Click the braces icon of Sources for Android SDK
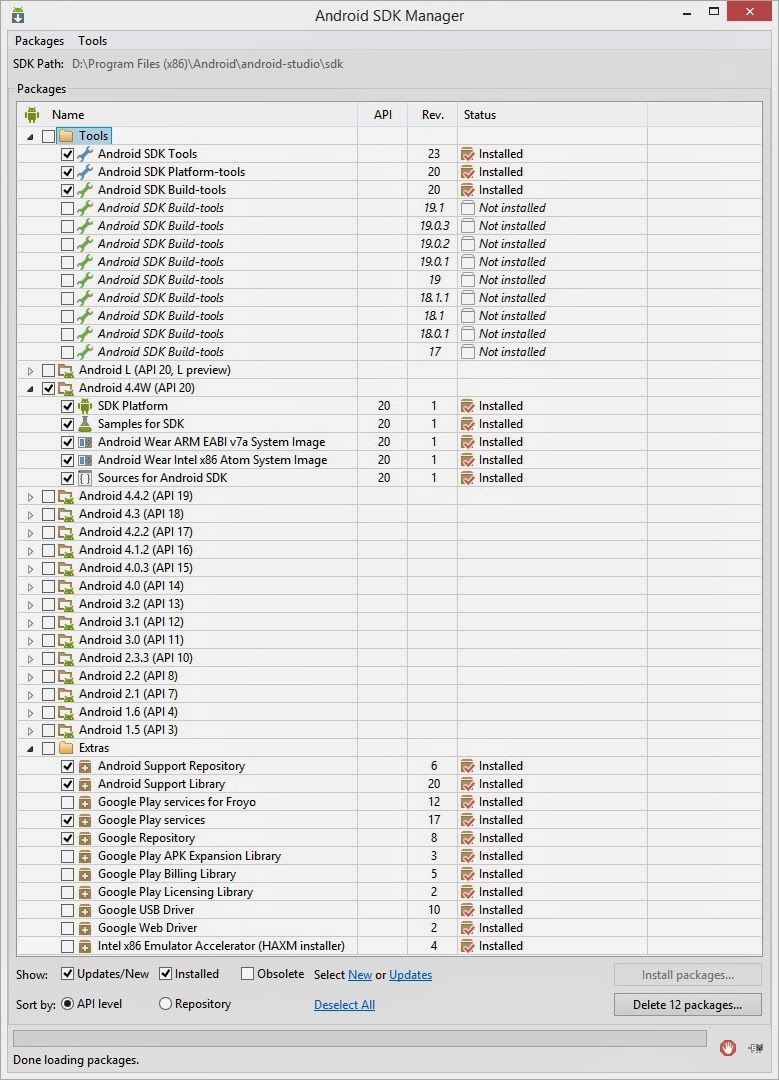The height and width of the screenshot is (1080, 779). pyautogui.click(x=85, y=478)
